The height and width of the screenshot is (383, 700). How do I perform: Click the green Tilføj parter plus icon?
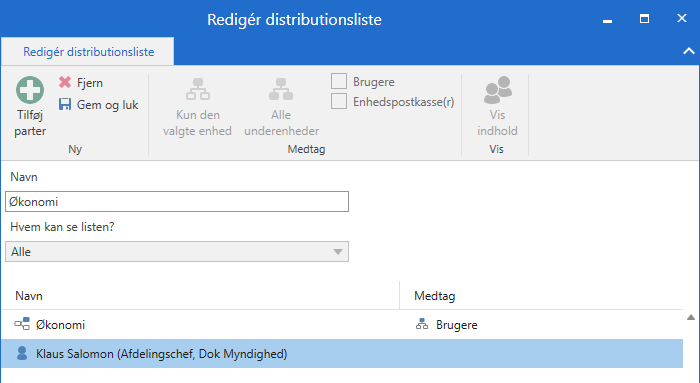click(30, 90)
